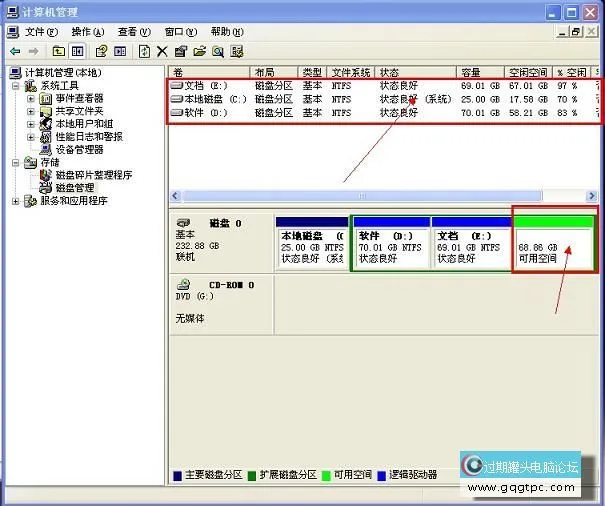Select the 本地磁盘 25.00 GB partition block
The image size is (605, 506).
312,244
